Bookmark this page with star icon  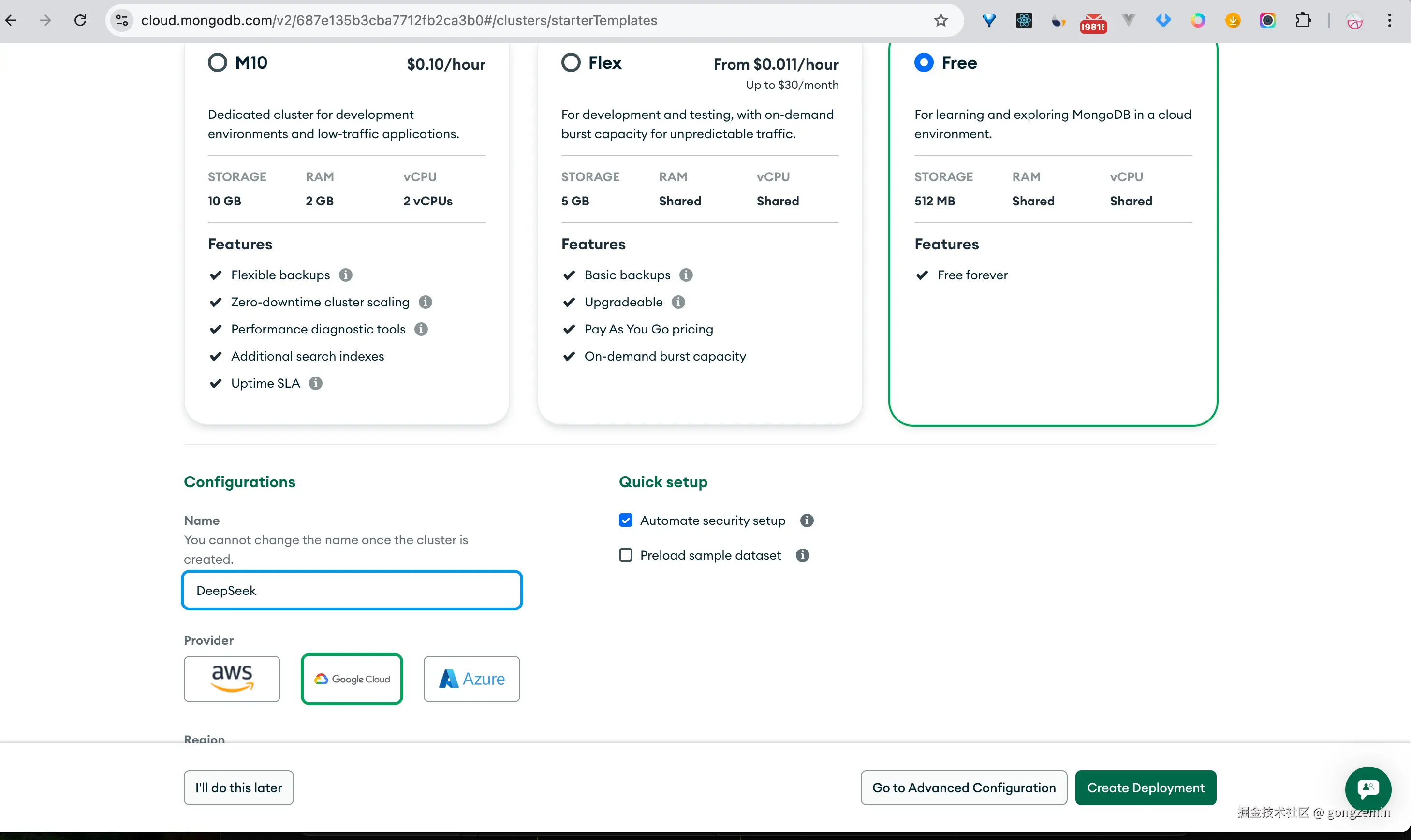point(941,21)
